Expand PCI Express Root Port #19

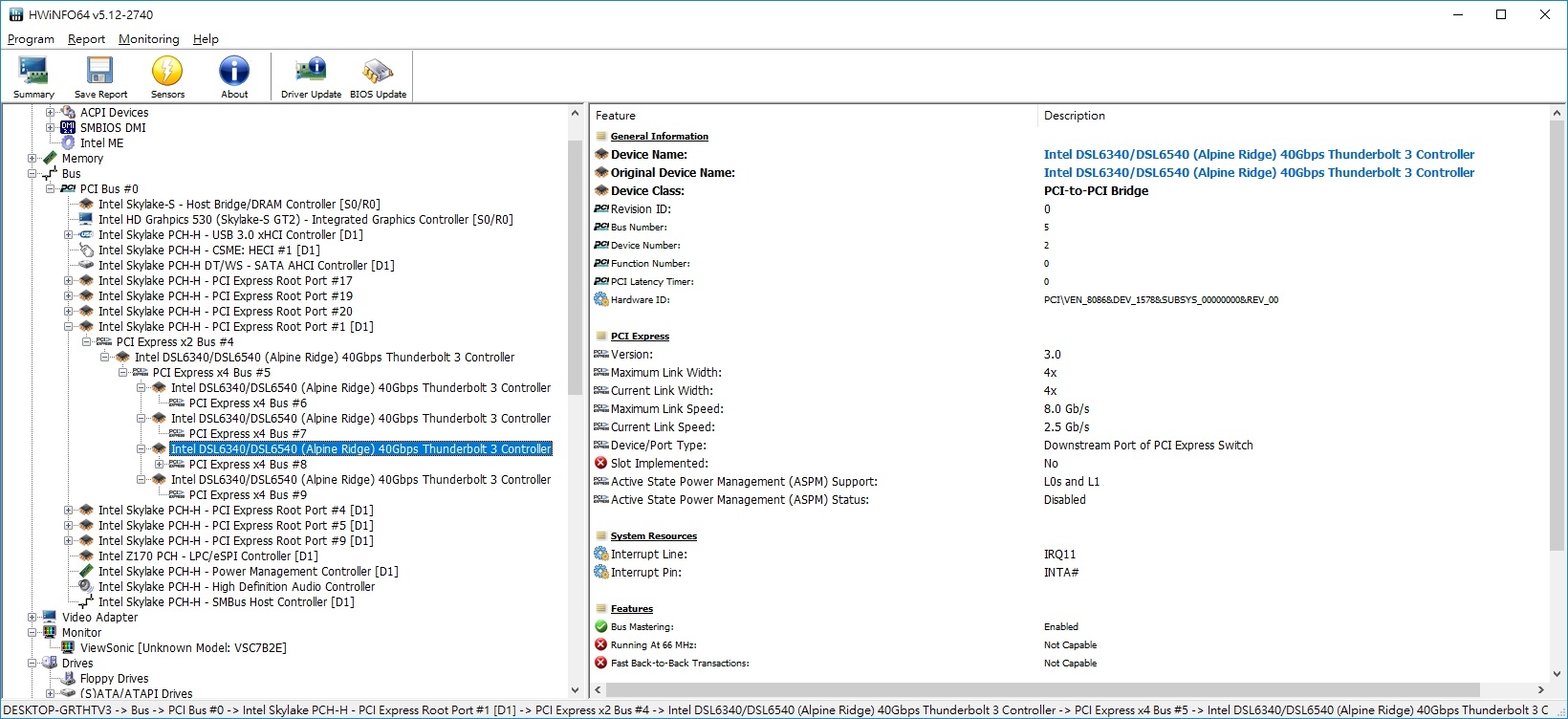point(68,296)
